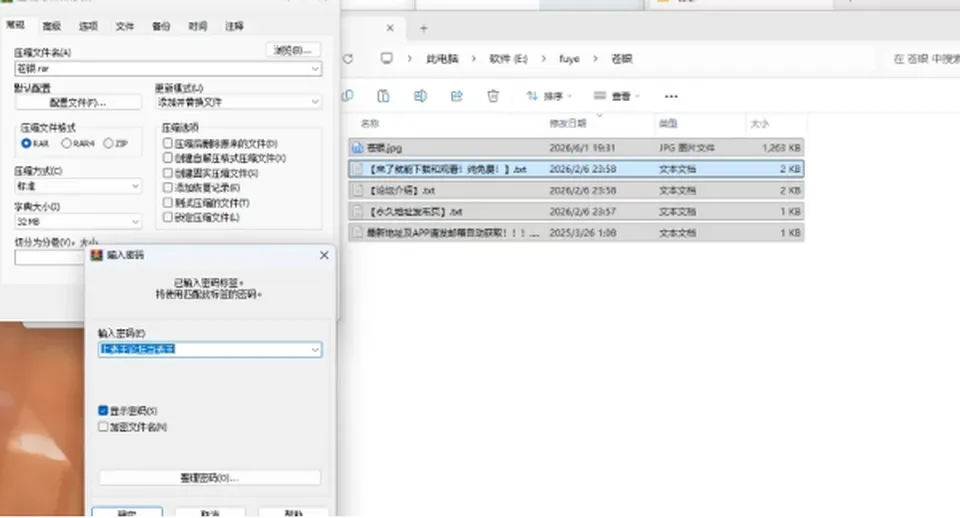Expand chevron after fuye breadcrumb

coord(595,59)
